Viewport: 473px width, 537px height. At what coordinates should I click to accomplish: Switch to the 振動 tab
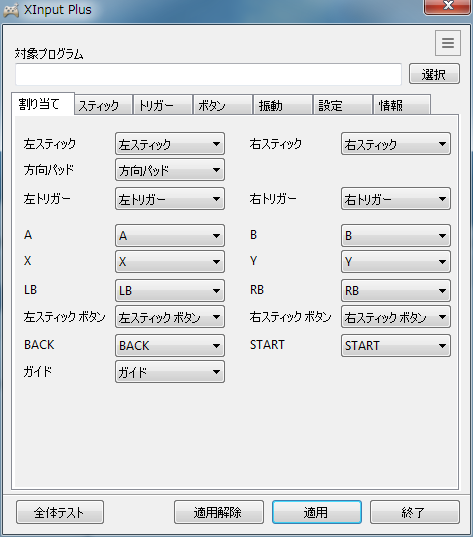click(283, 105)
